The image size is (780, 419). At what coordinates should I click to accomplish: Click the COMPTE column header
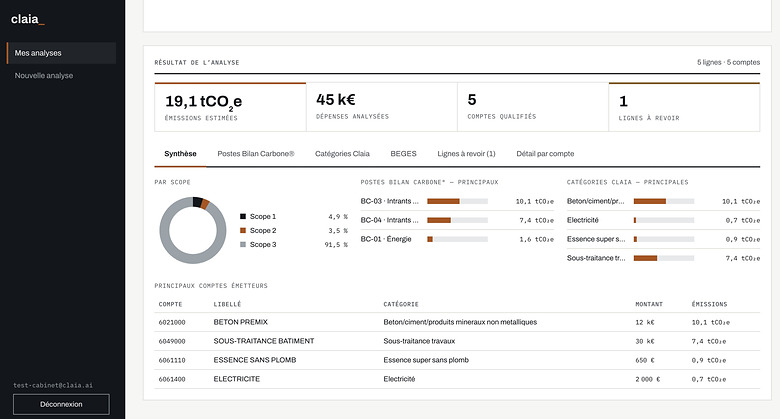tap(170, 304)
